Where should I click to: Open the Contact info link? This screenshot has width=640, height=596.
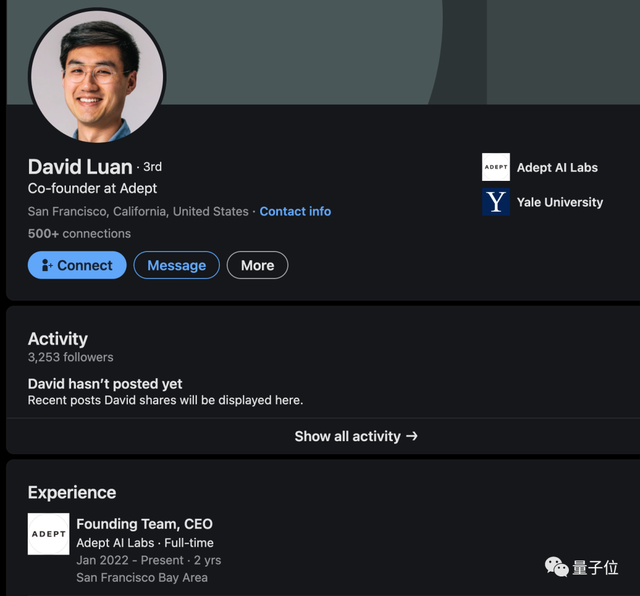point(295,212)
